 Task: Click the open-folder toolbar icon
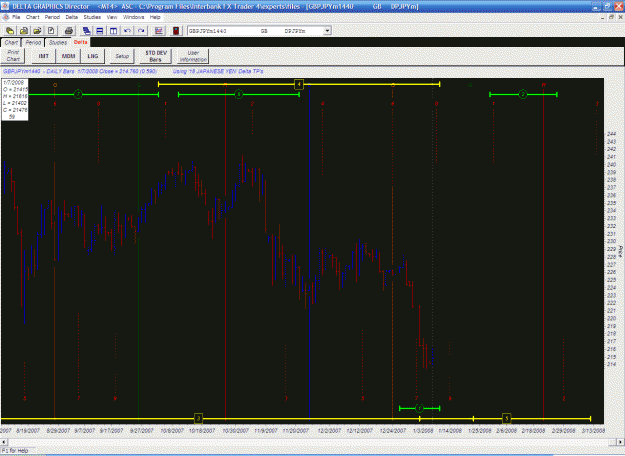[x=37, y=31]
